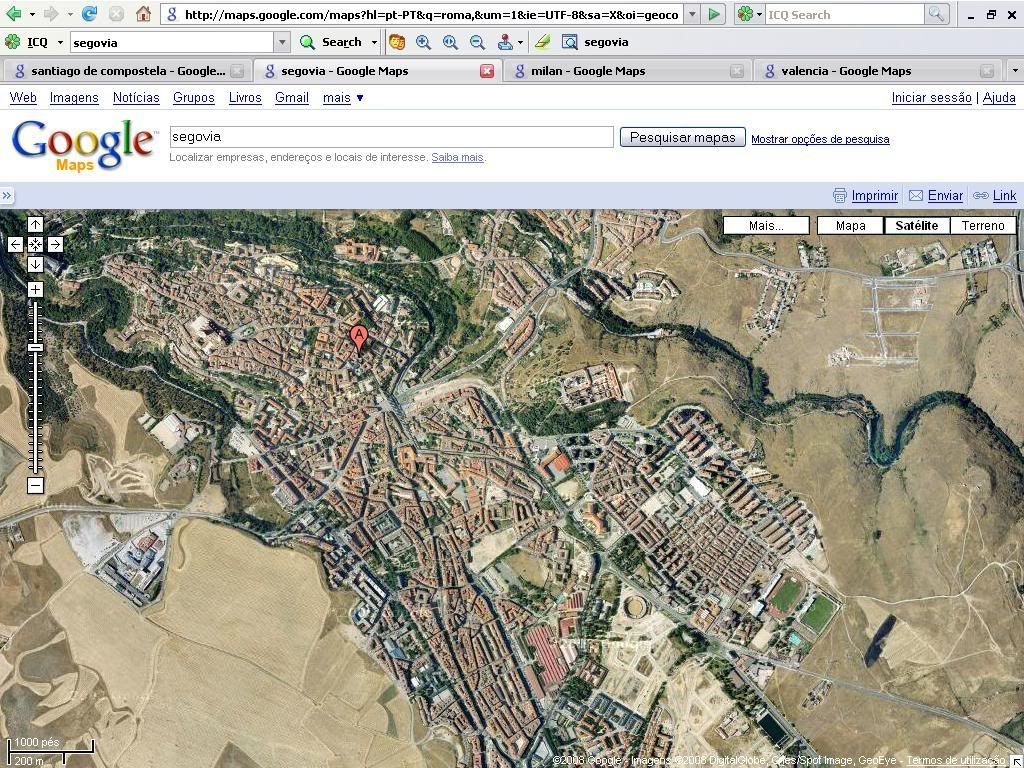Click the 'Pesquisar mapas' button
The height and width of the screenshot is (768, 1024).
point(682,138)
